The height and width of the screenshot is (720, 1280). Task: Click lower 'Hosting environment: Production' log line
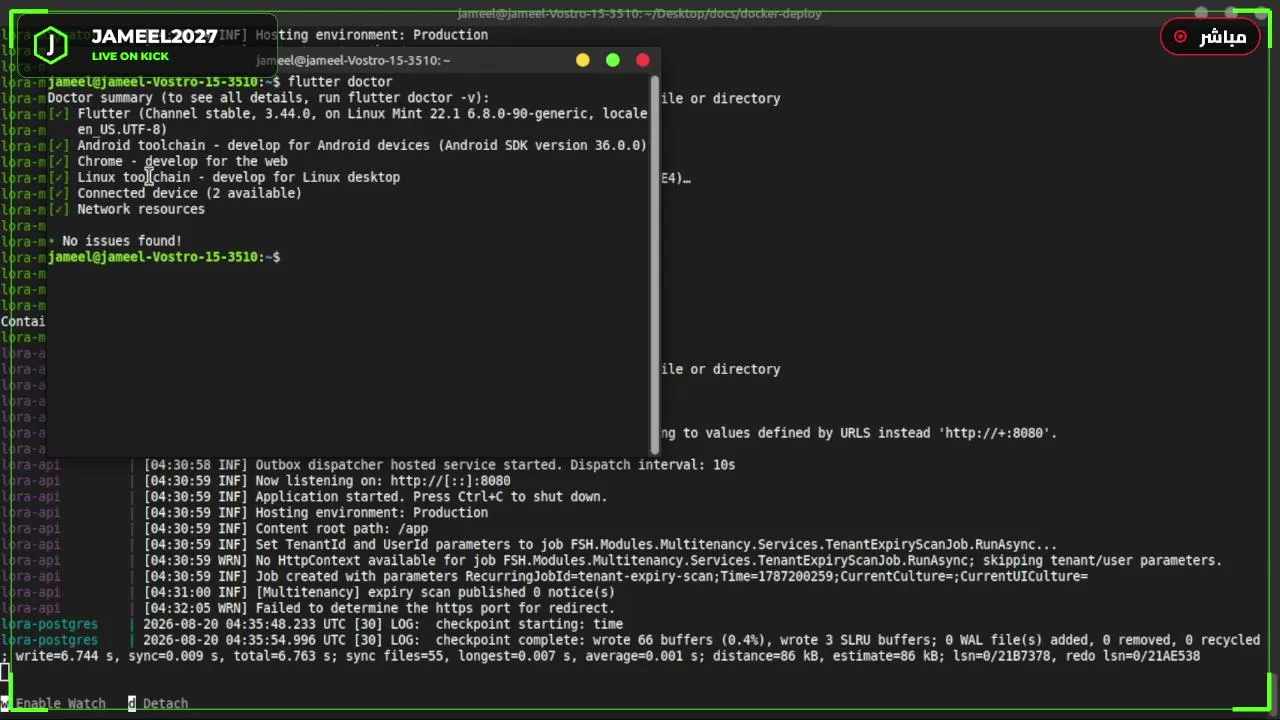click(316, 513)
